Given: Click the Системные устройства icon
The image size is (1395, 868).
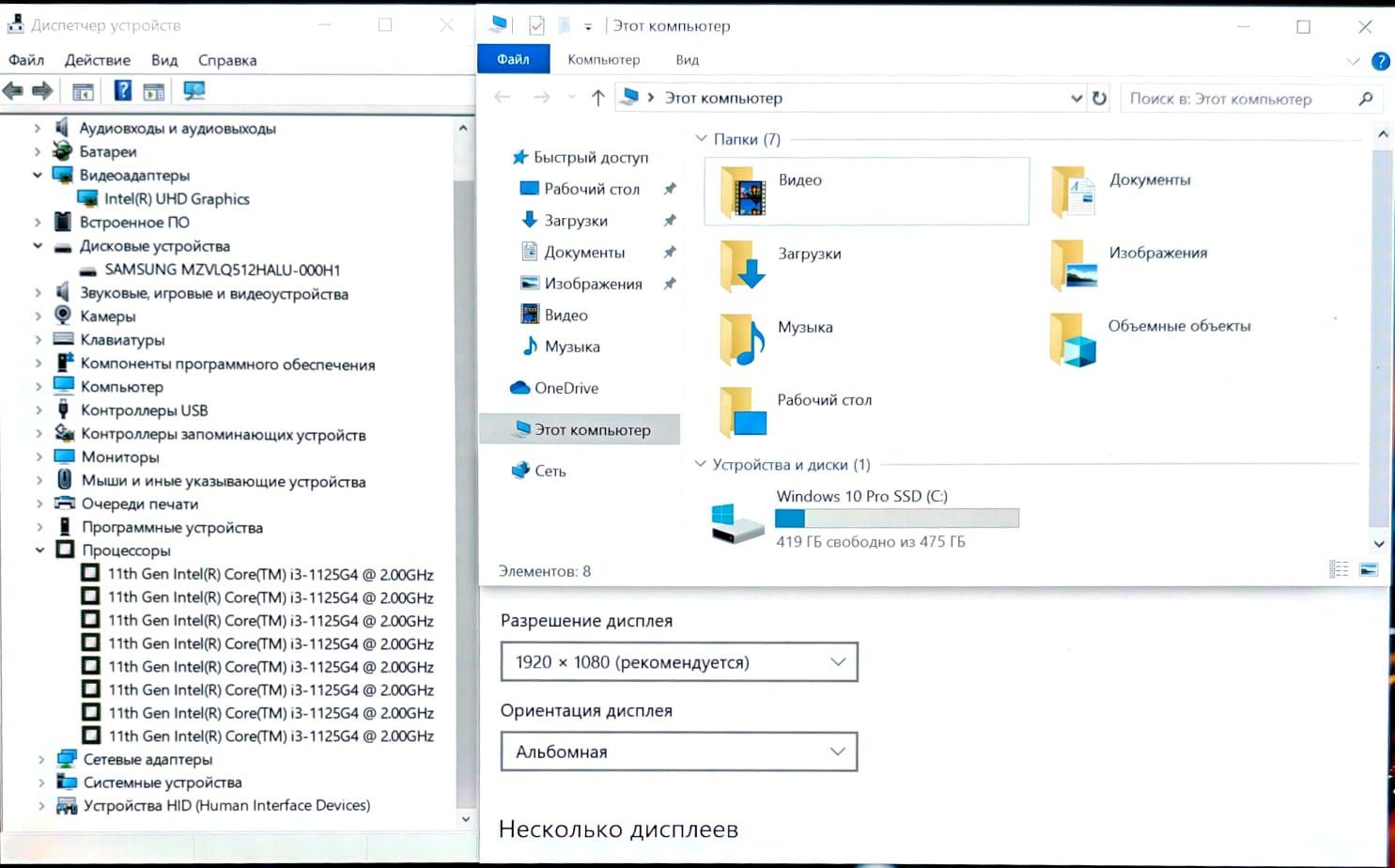Looking at the screenshot, I should pos(67,782).
